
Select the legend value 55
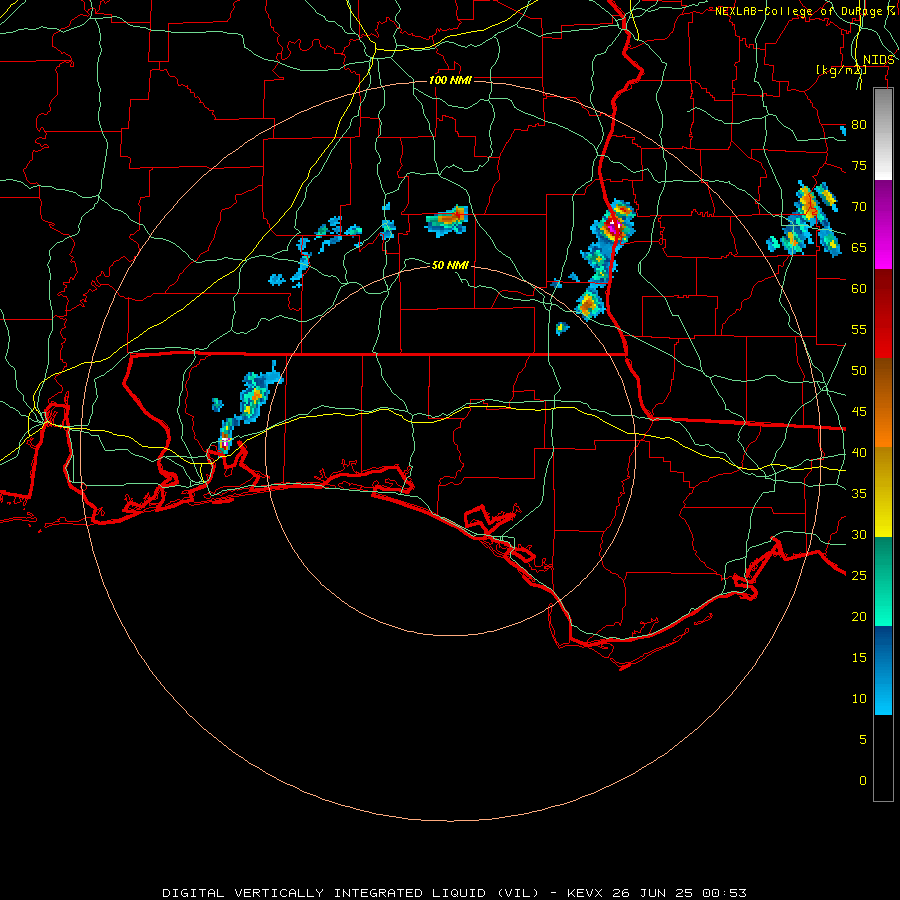pyautogui.click(x=859, y=329)
